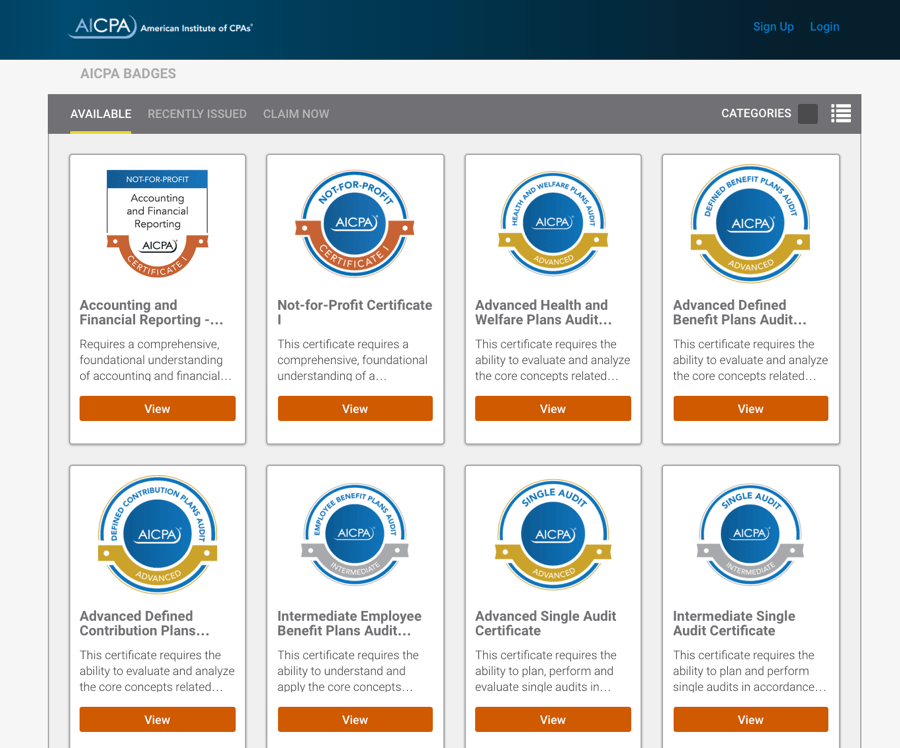View the Advanced Health and Welfare Plans badge

click(x=553, y=409)
